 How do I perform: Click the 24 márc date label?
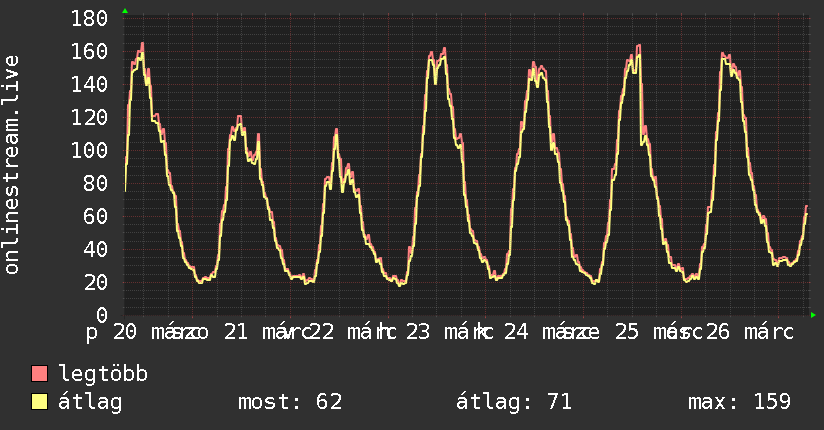coord(551,332)
